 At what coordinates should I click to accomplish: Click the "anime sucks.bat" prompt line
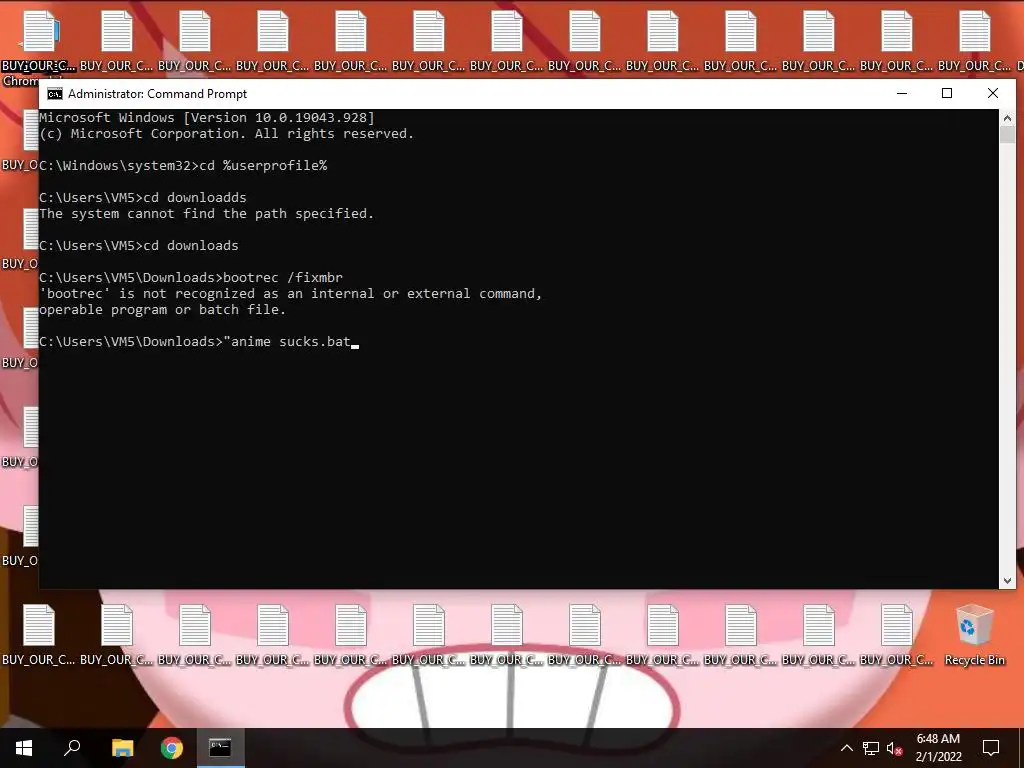[199, 342]
